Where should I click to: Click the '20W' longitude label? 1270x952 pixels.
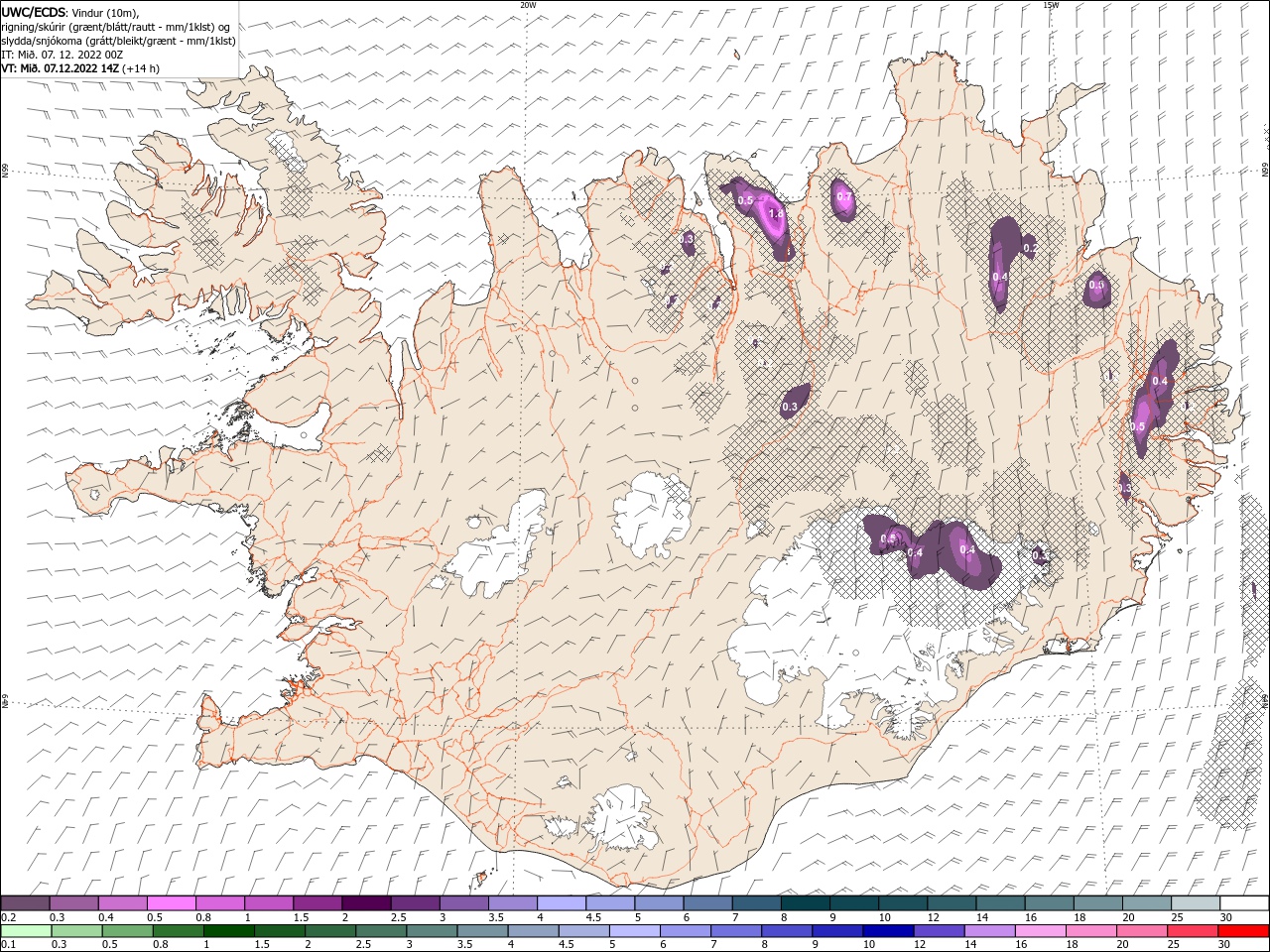click(x=528, y=5)
